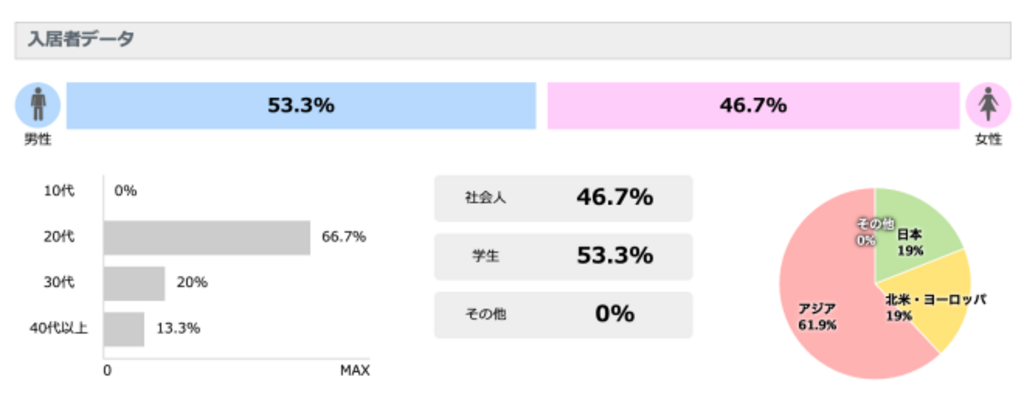The image size is (1024, 405).
Task: Click the 40代以上 gray bar
Action: point(124,329)
